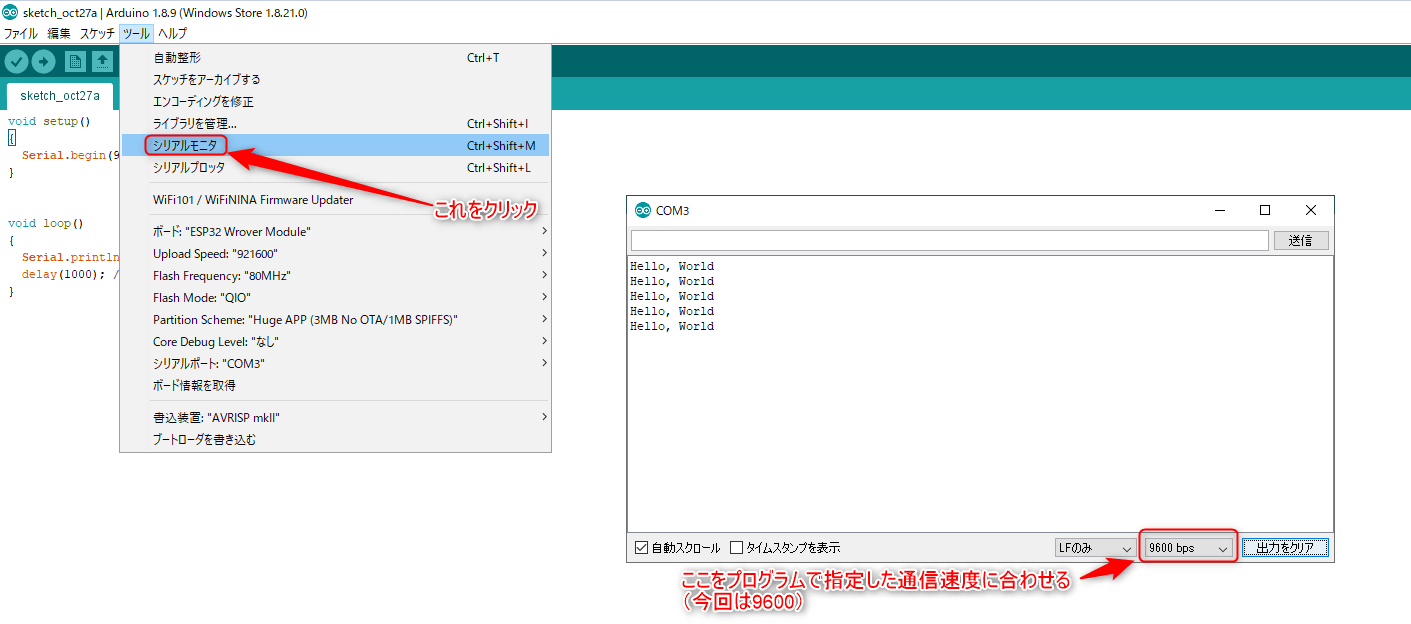Choose エンコーディングを修正 menu entry
Viewport: 1411px width, 624px height.
336,101
